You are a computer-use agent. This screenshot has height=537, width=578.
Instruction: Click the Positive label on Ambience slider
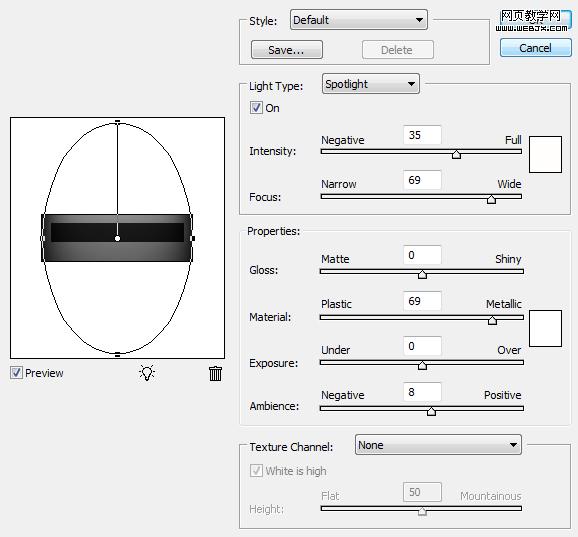coord(502,395)
